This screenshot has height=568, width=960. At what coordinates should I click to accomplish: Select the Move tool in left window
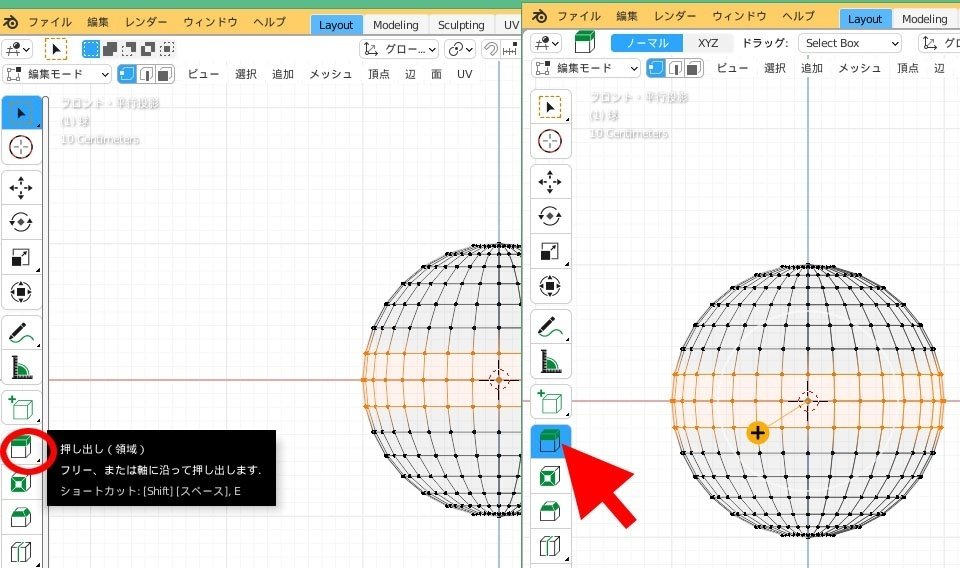(x=21, y=188)
